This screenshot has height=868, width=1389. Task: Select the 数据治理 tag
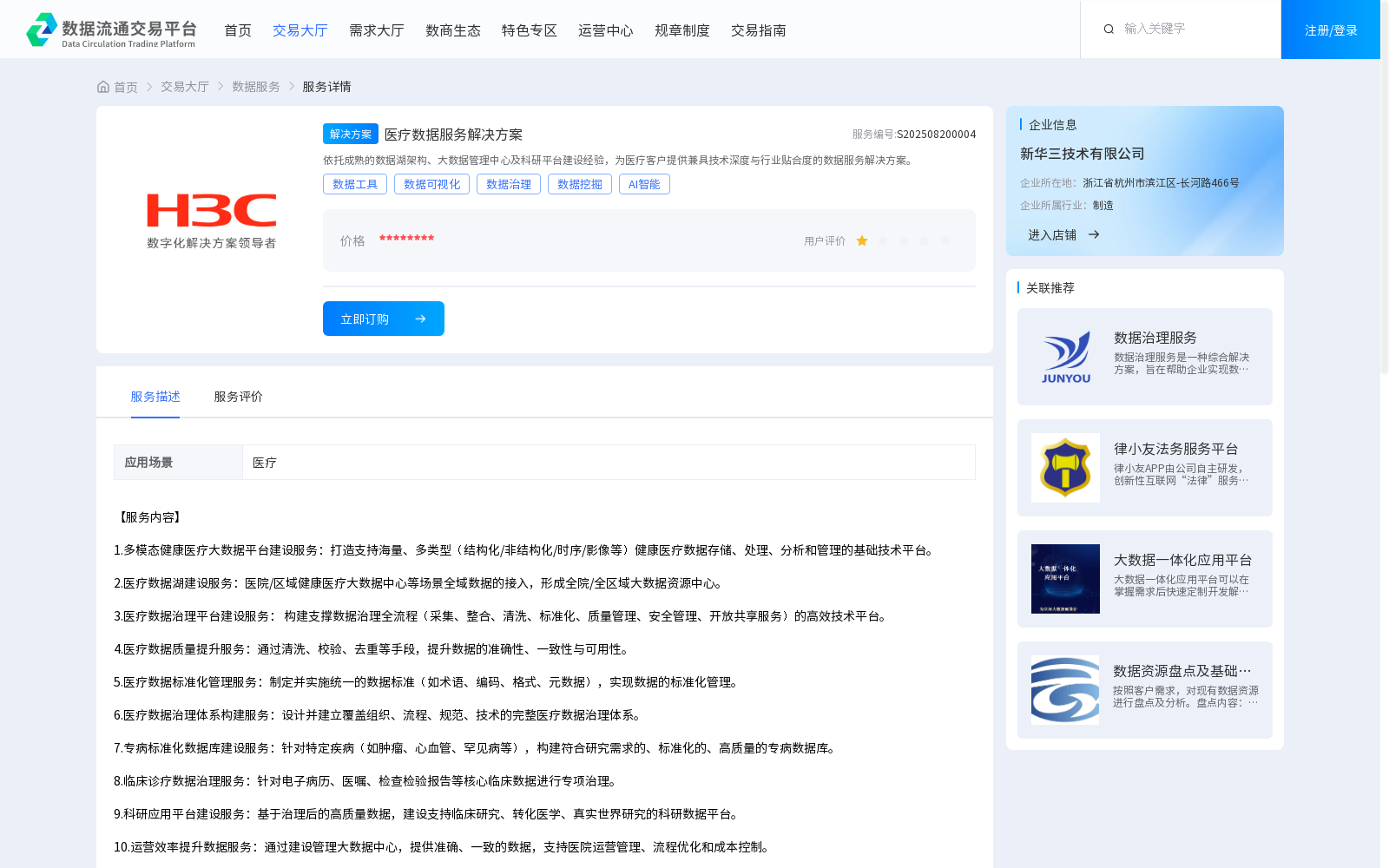point(509,184)
